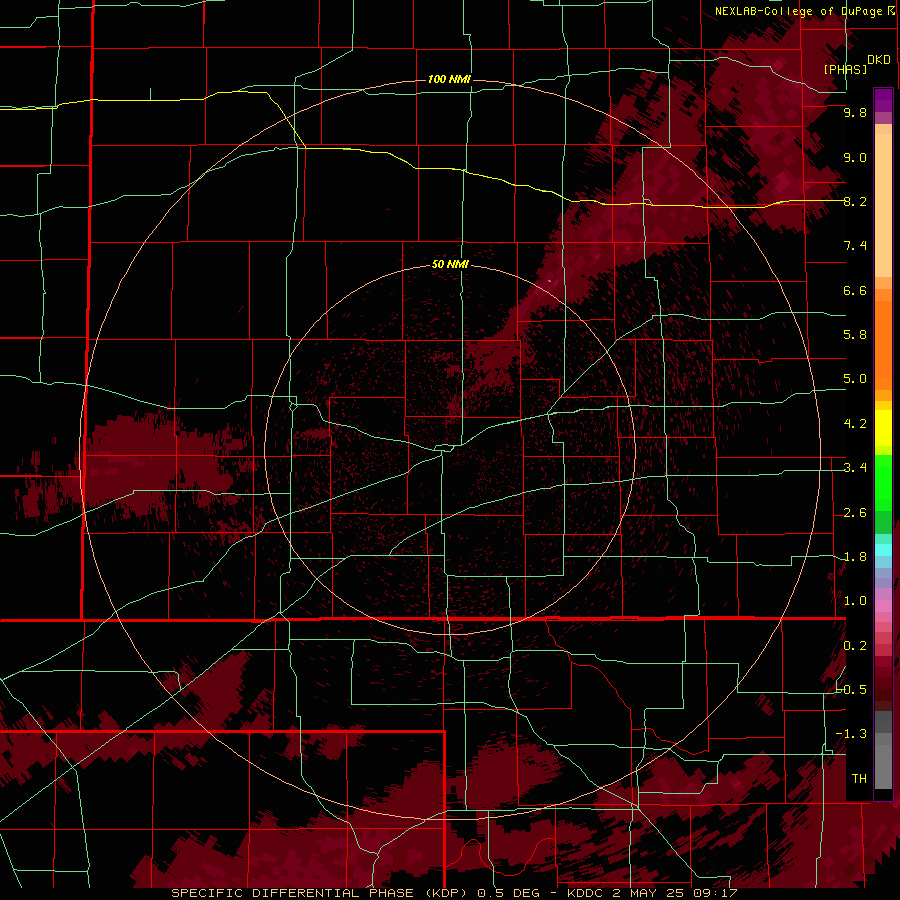Select the 1.0 scale value

(x=855, y=601)
